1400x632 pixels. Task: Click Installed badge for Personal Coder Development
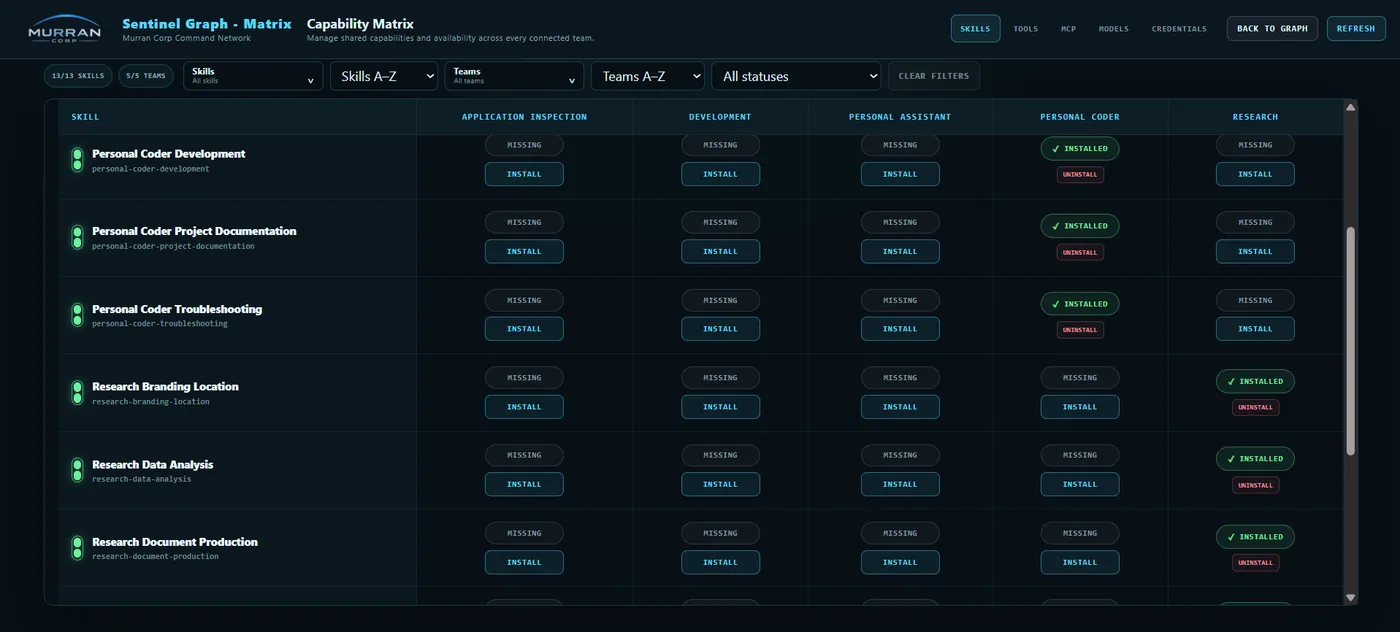[1080, 149]
